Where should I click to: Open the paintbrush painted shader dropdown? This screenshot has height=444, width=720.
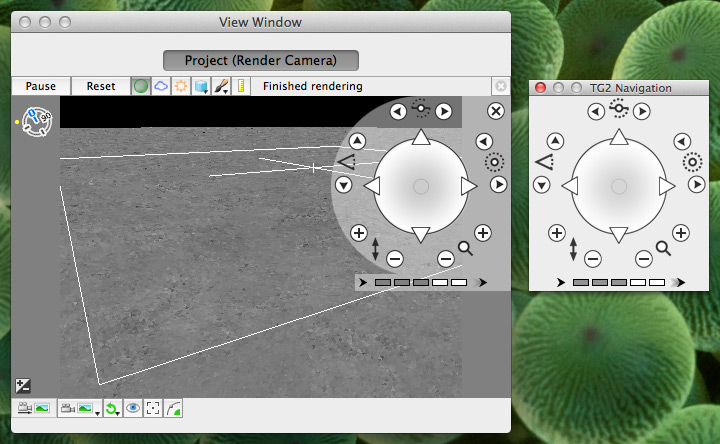(221, 86)
